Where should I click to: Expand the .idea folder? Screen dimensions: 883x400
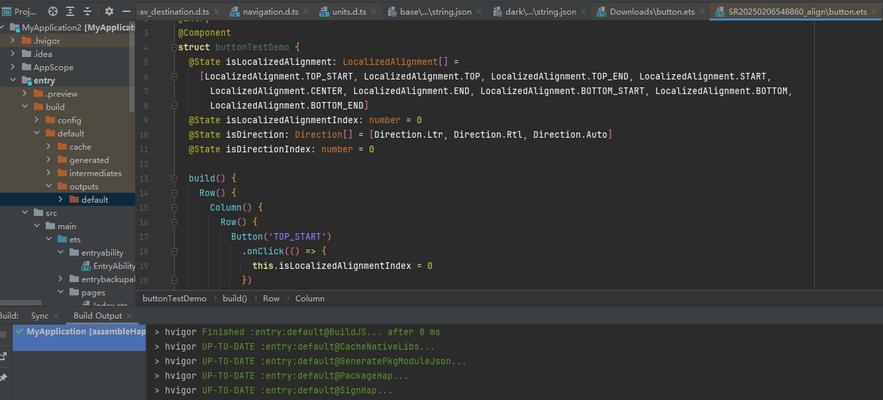pyautogui.click(x=12, y=54)
